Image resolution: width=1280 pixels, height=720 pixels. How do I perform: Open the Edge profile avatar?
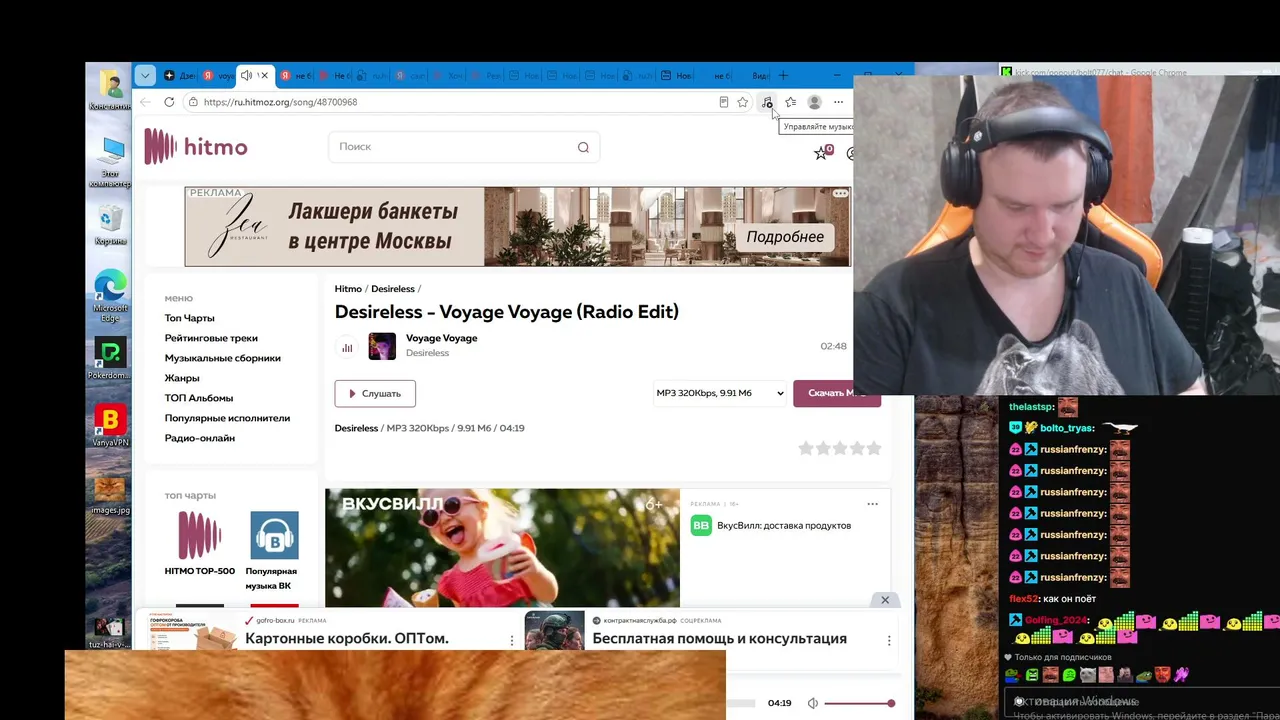tap(815, 102)
